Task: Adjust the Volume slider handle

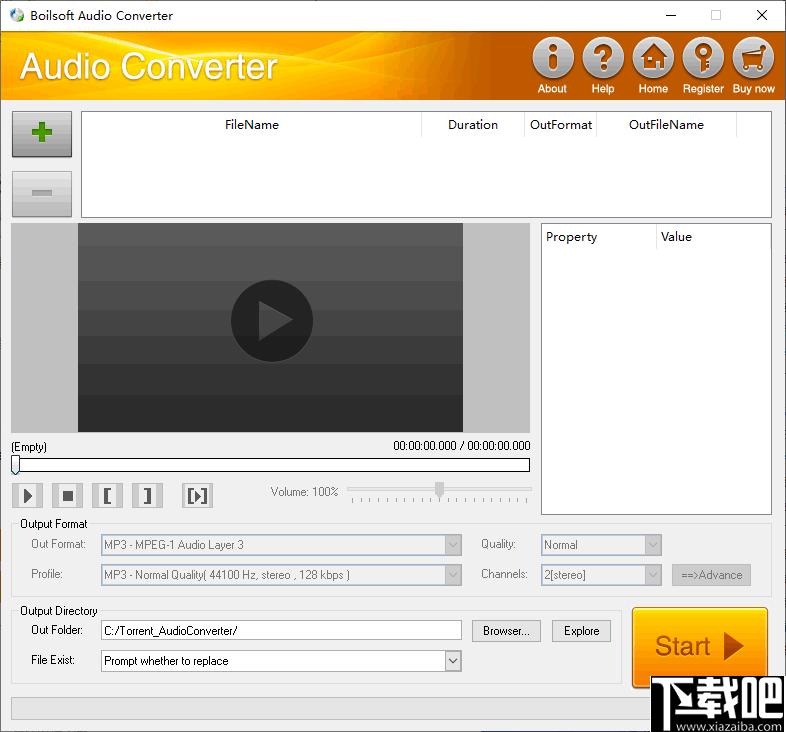Action: click(x=440, y=490)
